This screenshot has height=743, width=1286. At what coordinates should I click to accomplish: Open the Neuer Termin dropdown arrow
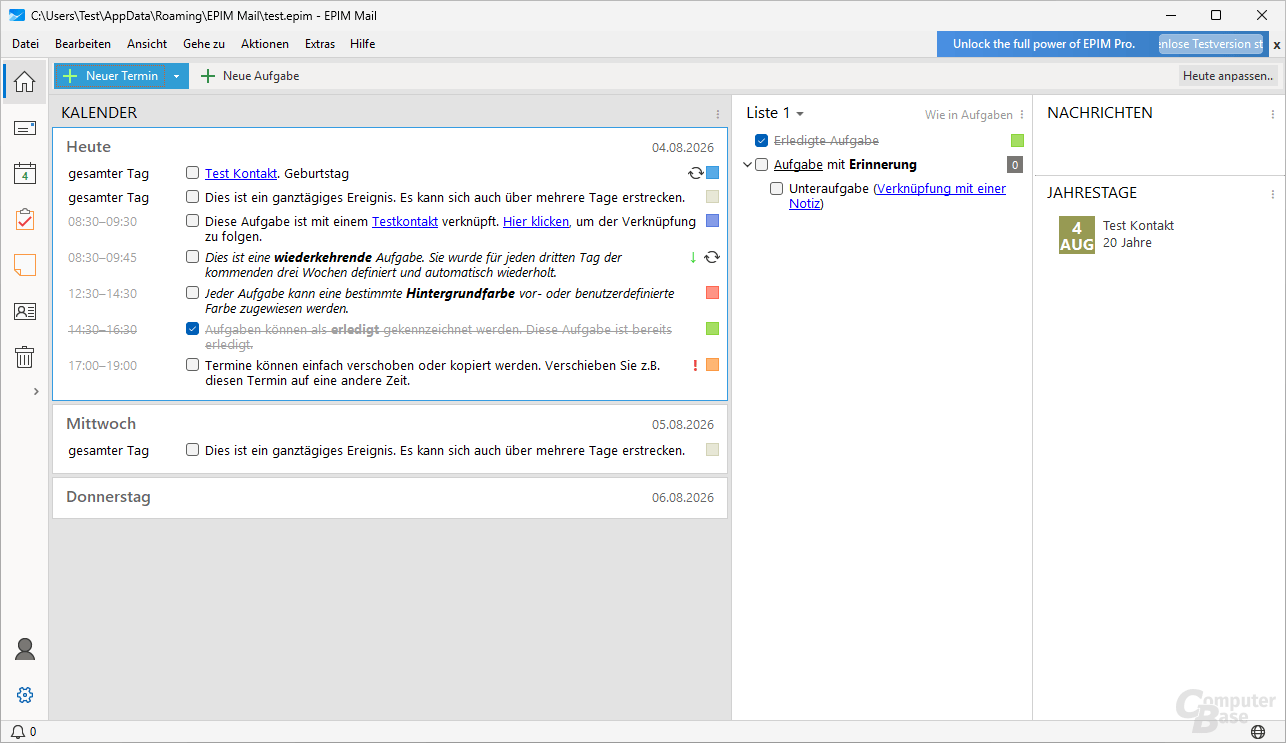[176, 76]
